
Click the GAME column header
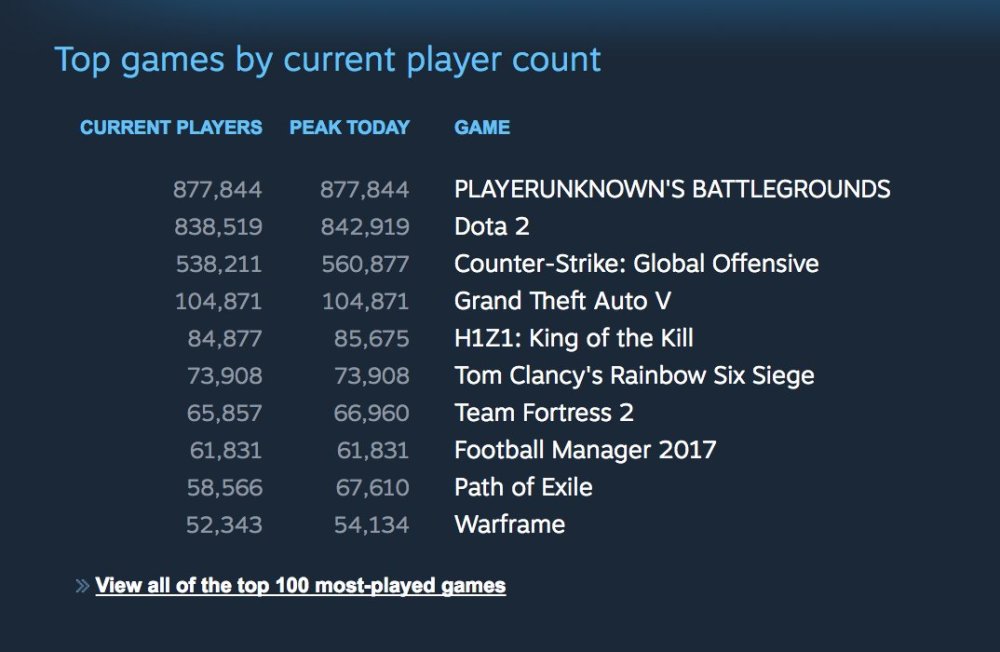tap(481, 127)
